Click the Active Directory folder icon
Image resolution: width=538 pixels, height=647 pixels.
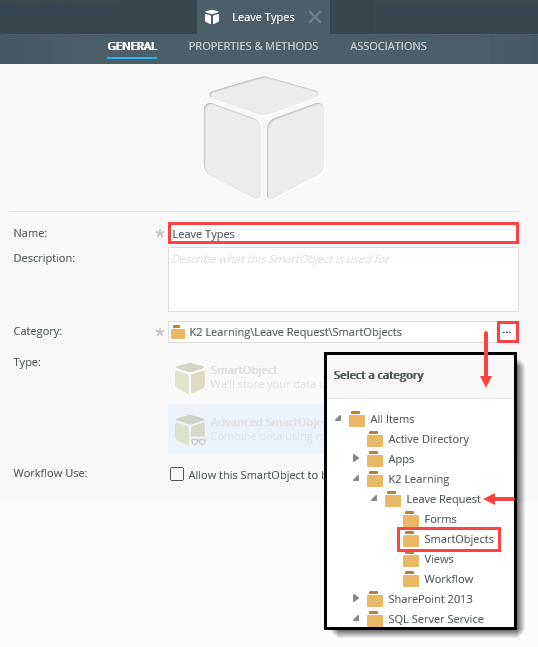pyautogui.click(x=375, y=439)
